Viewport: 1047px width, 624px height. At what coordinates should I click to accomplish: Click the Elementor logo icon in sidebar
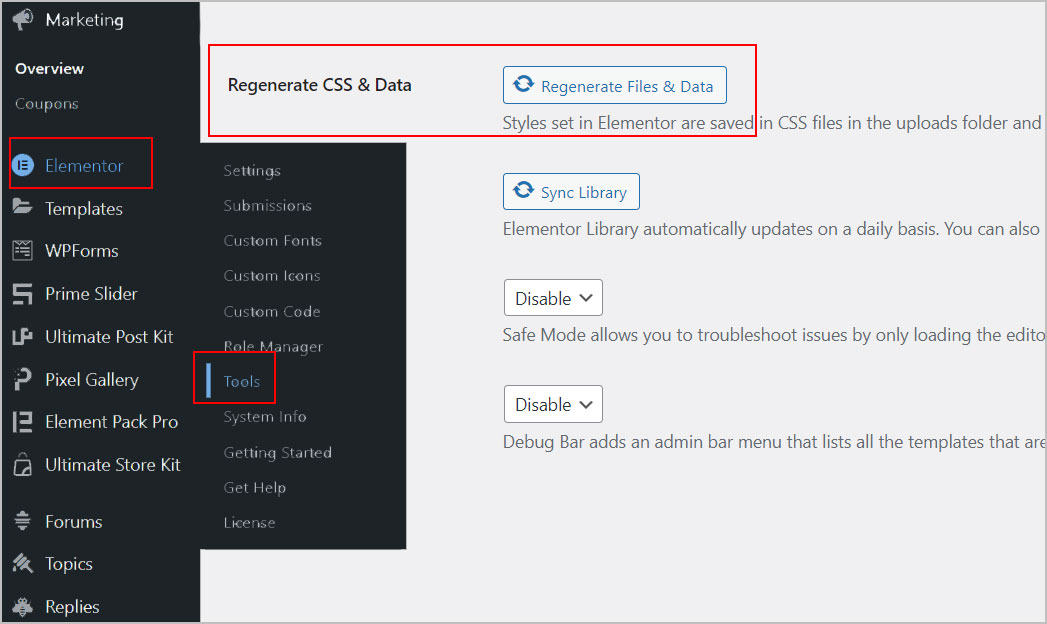click(x=23, y=165)
